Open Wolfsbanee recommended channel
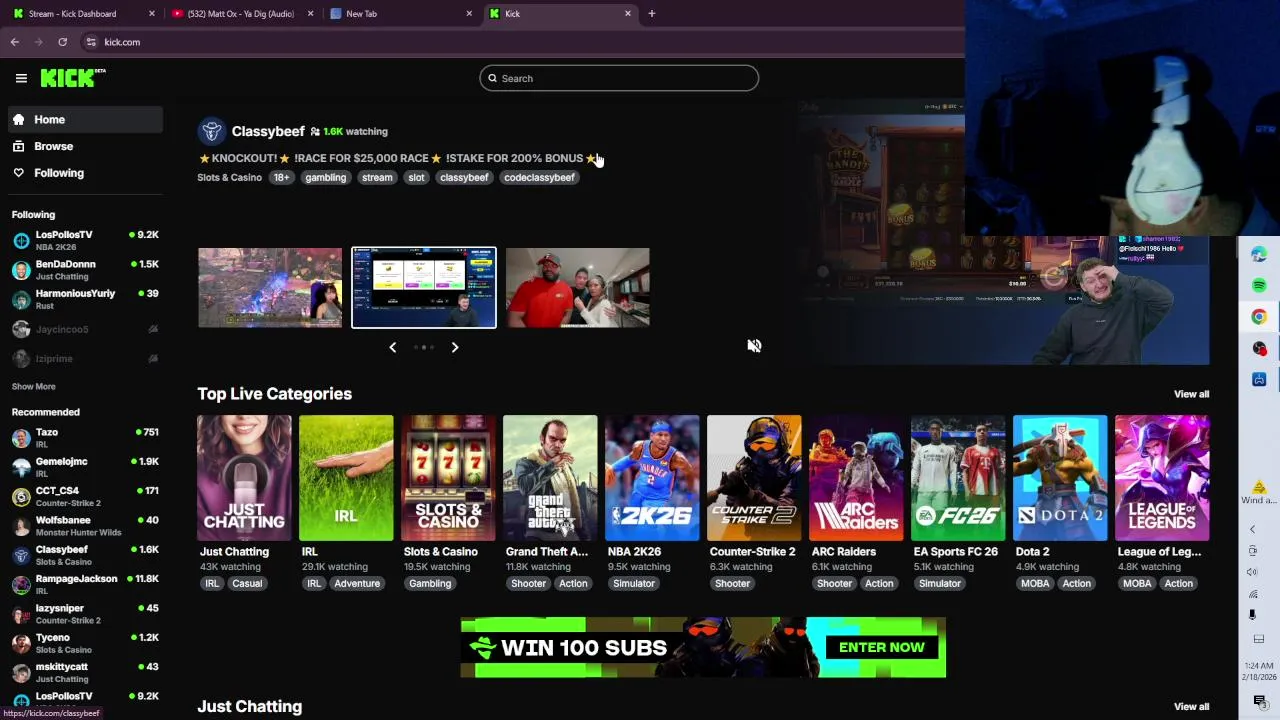Screen dimensions: 1280x720 coord(85,526)
